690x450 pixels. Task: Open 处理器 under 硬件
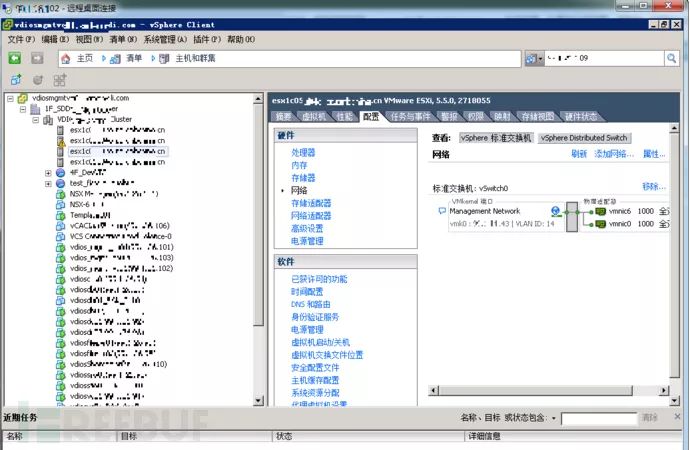click(x=303, y=152)
